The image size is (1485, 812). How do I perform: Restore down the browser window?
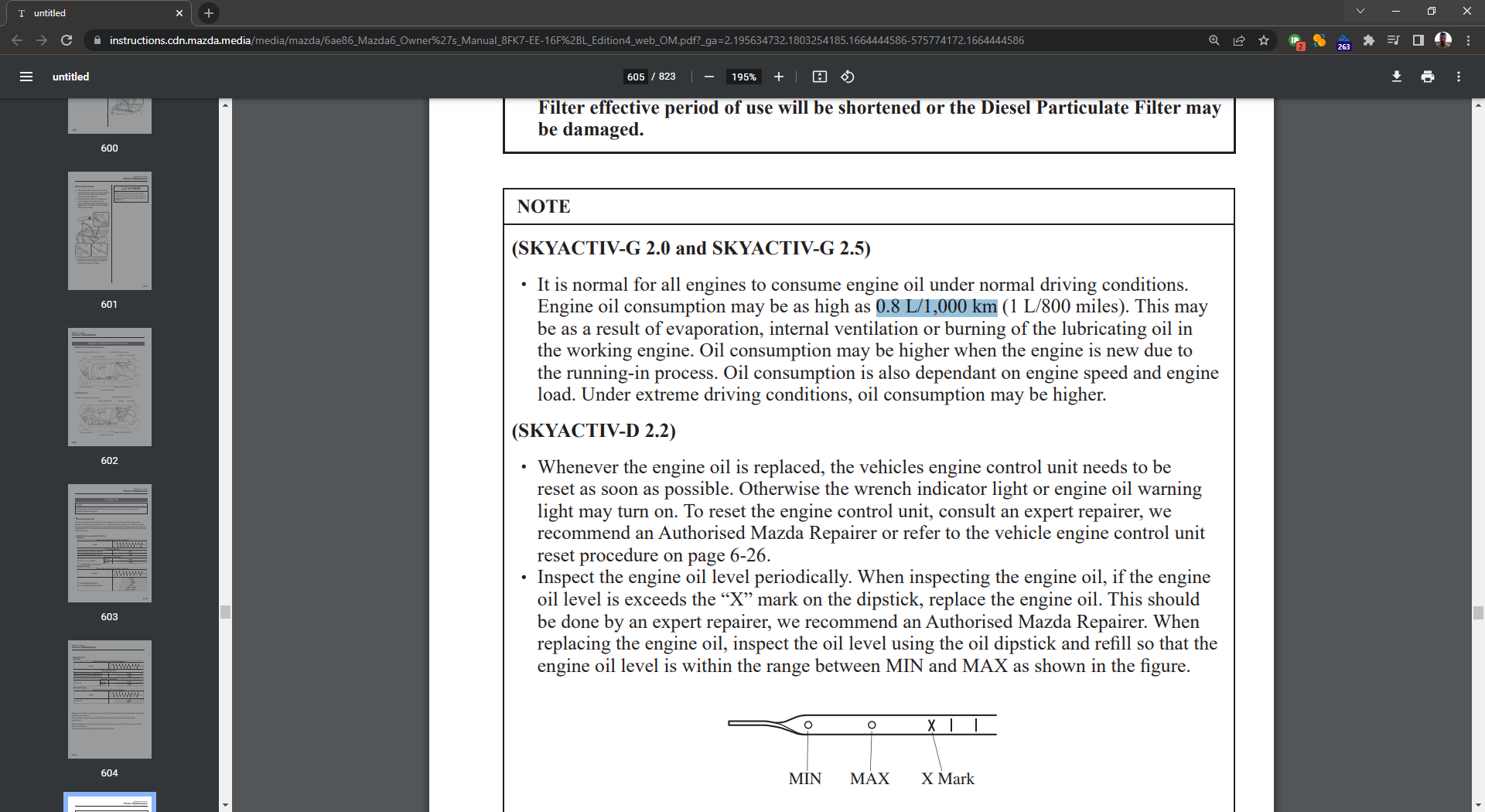click(x=1432, y=11)
